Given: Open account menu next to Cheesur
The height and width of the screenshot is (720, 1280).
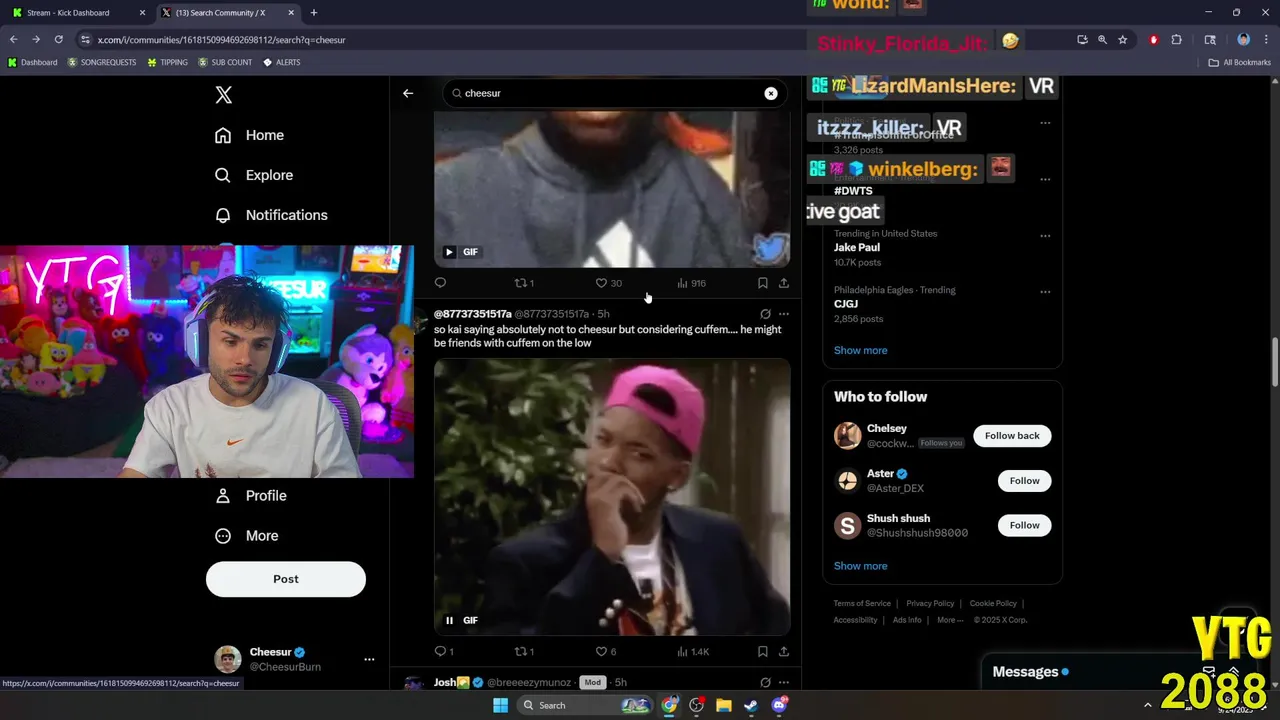Looking at the screenshot, I should coord(369,659).
